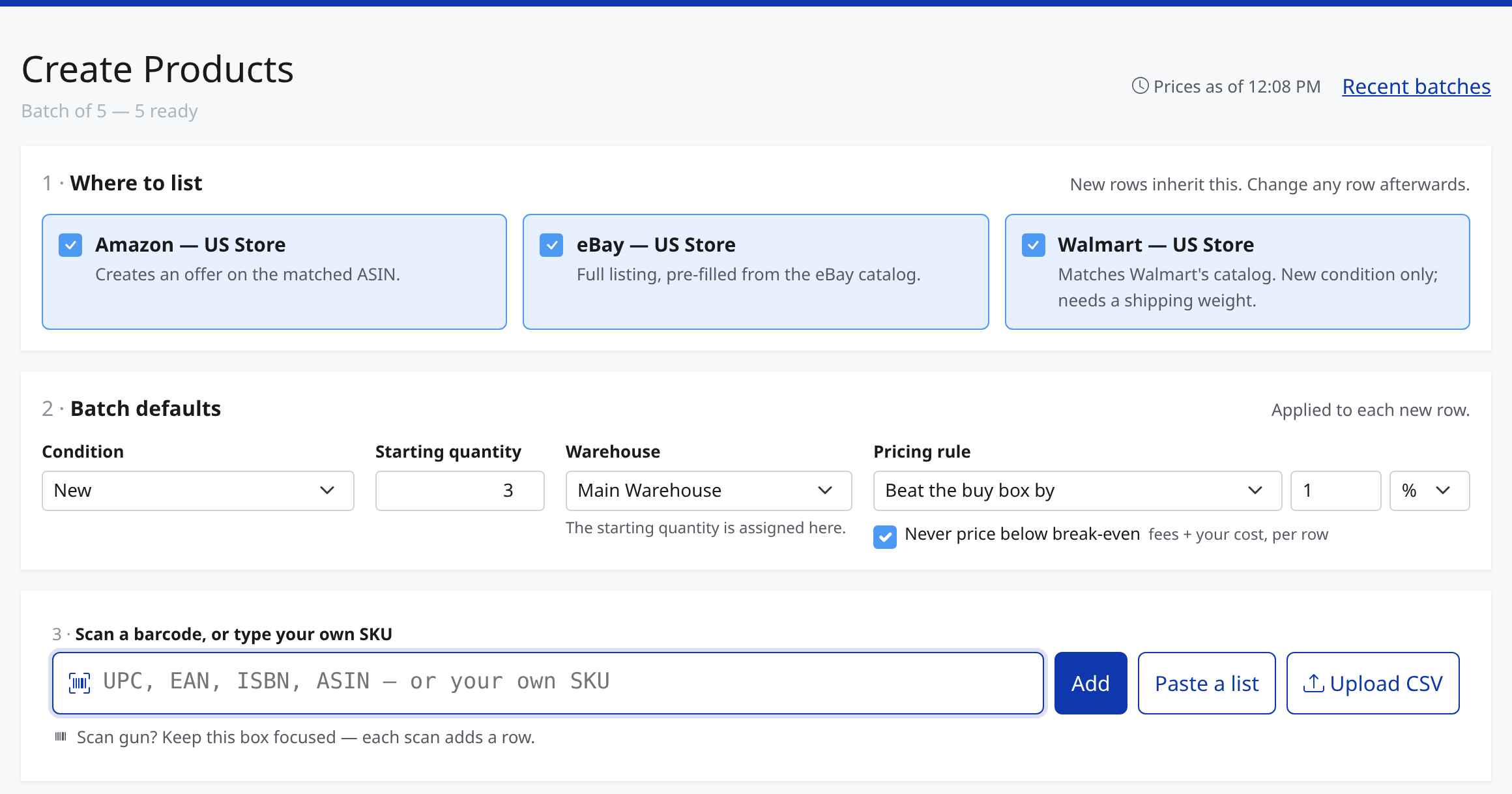Focus the UPC, EAN, ISBN, ASIN scan field
The image size is (1512, 794).
tap(548, 683)
